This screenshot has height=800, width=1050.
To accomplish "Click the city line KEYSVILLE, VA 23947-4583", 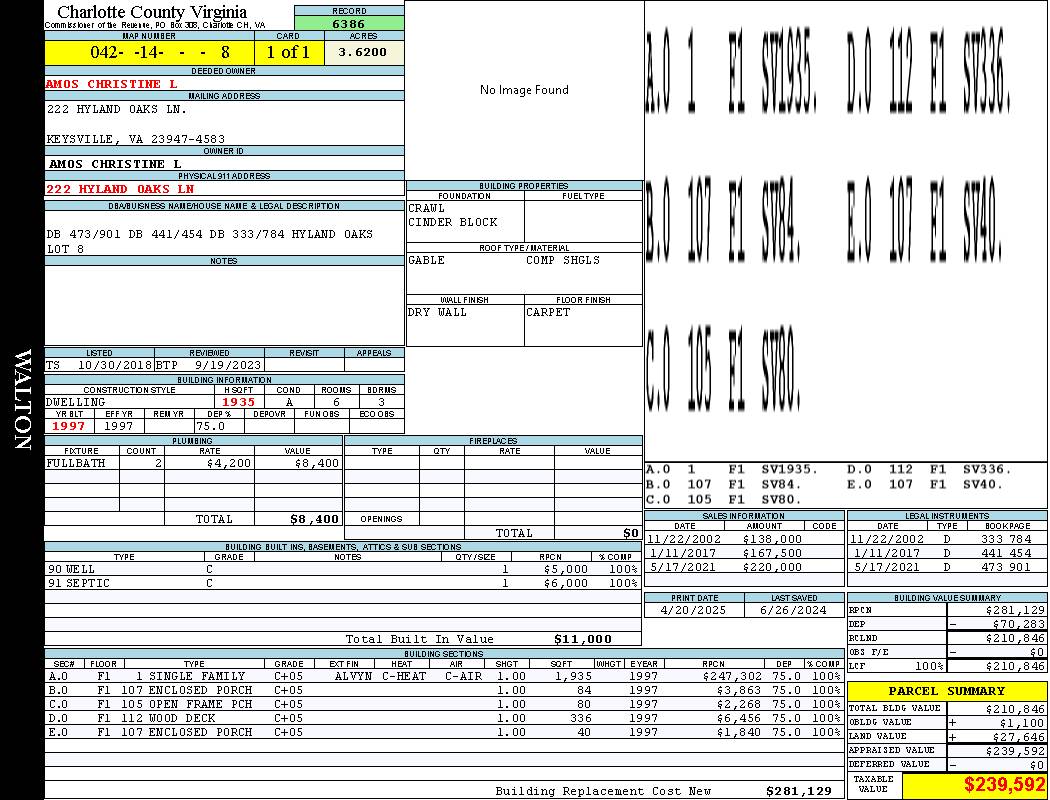I will tap(135, 139).
